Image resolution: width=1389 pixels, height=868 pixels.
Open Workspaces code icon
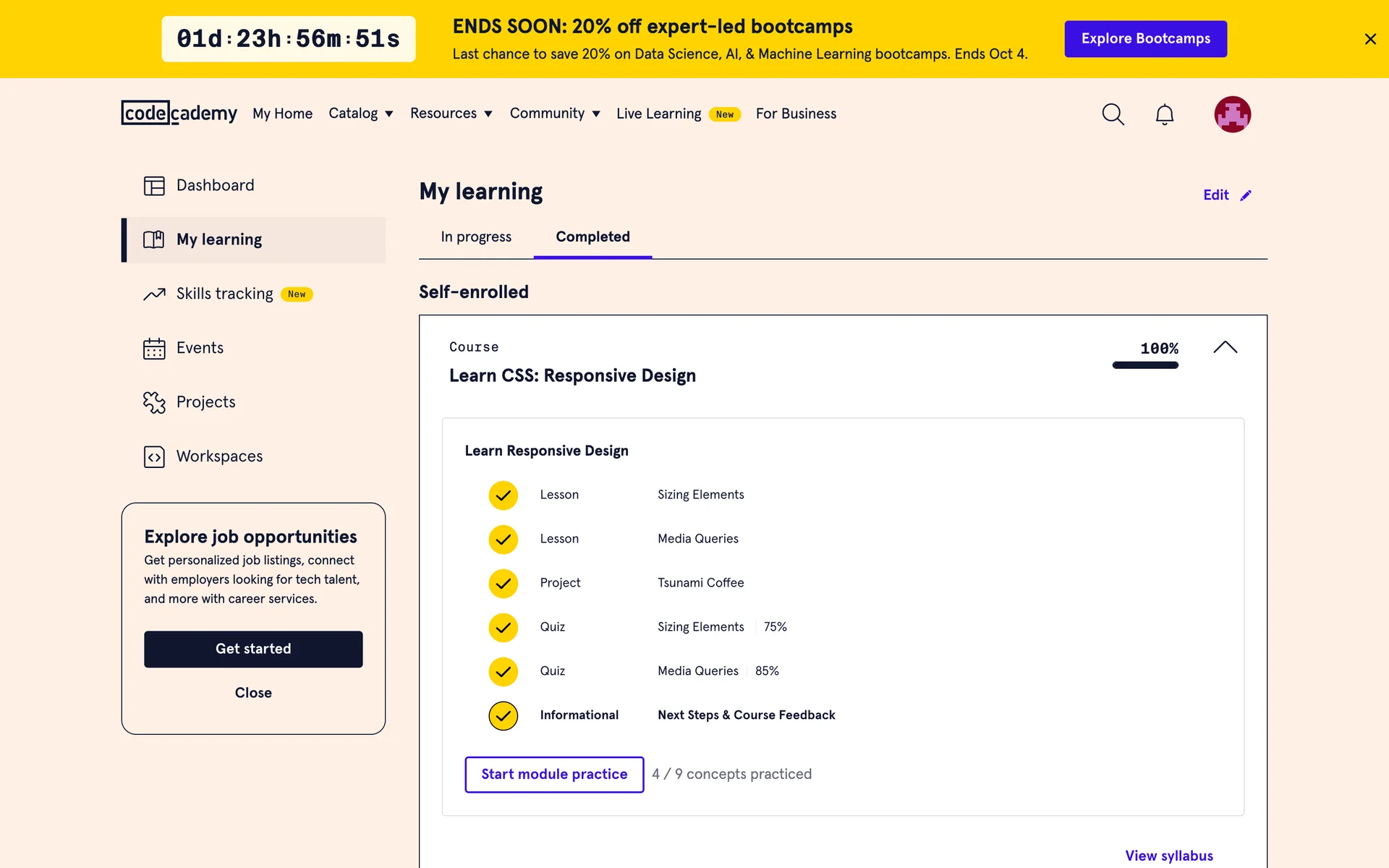[x=154, y=457]
